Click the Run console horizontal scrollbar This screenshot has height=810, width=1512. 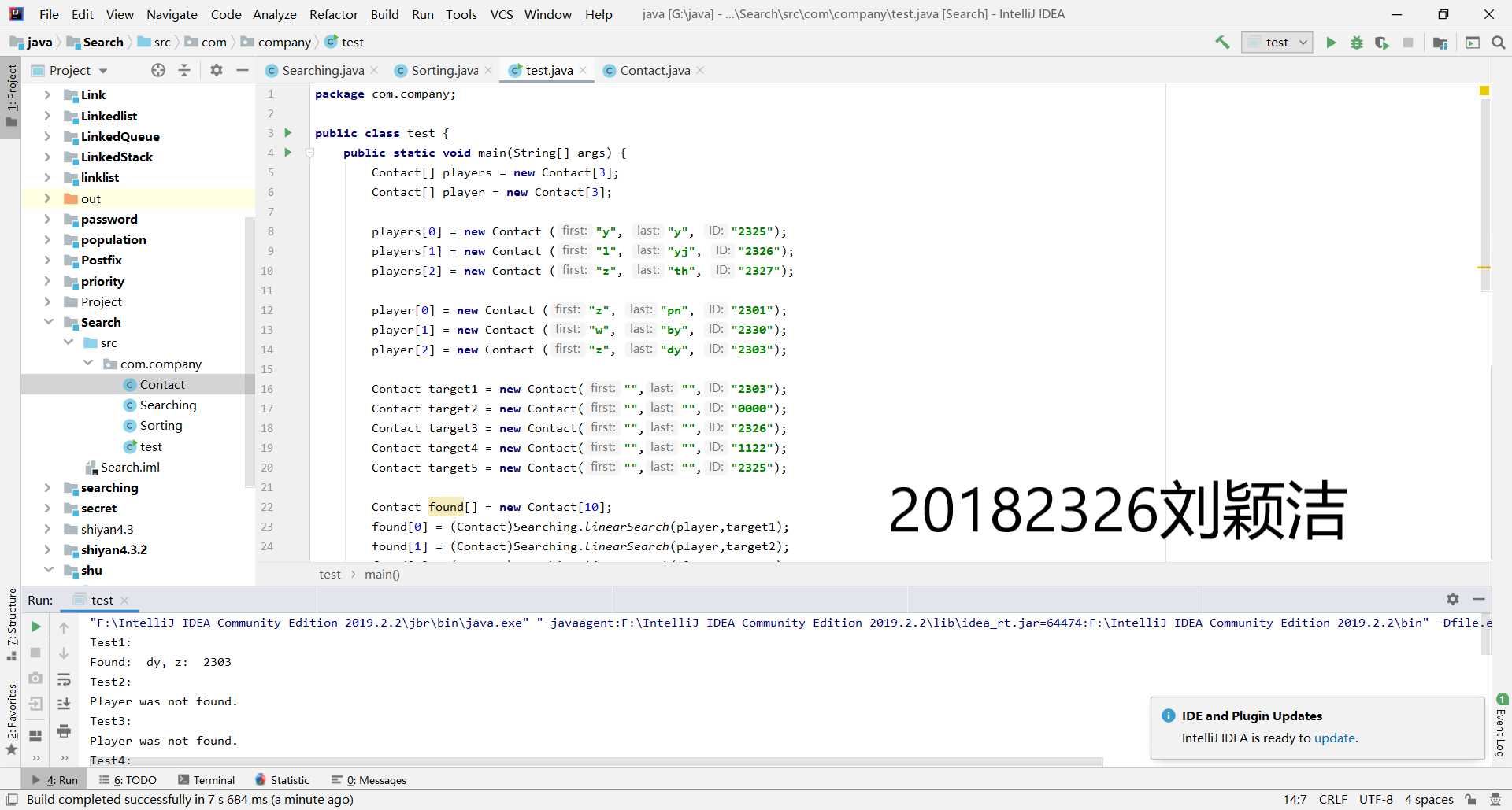click(595, 762)
